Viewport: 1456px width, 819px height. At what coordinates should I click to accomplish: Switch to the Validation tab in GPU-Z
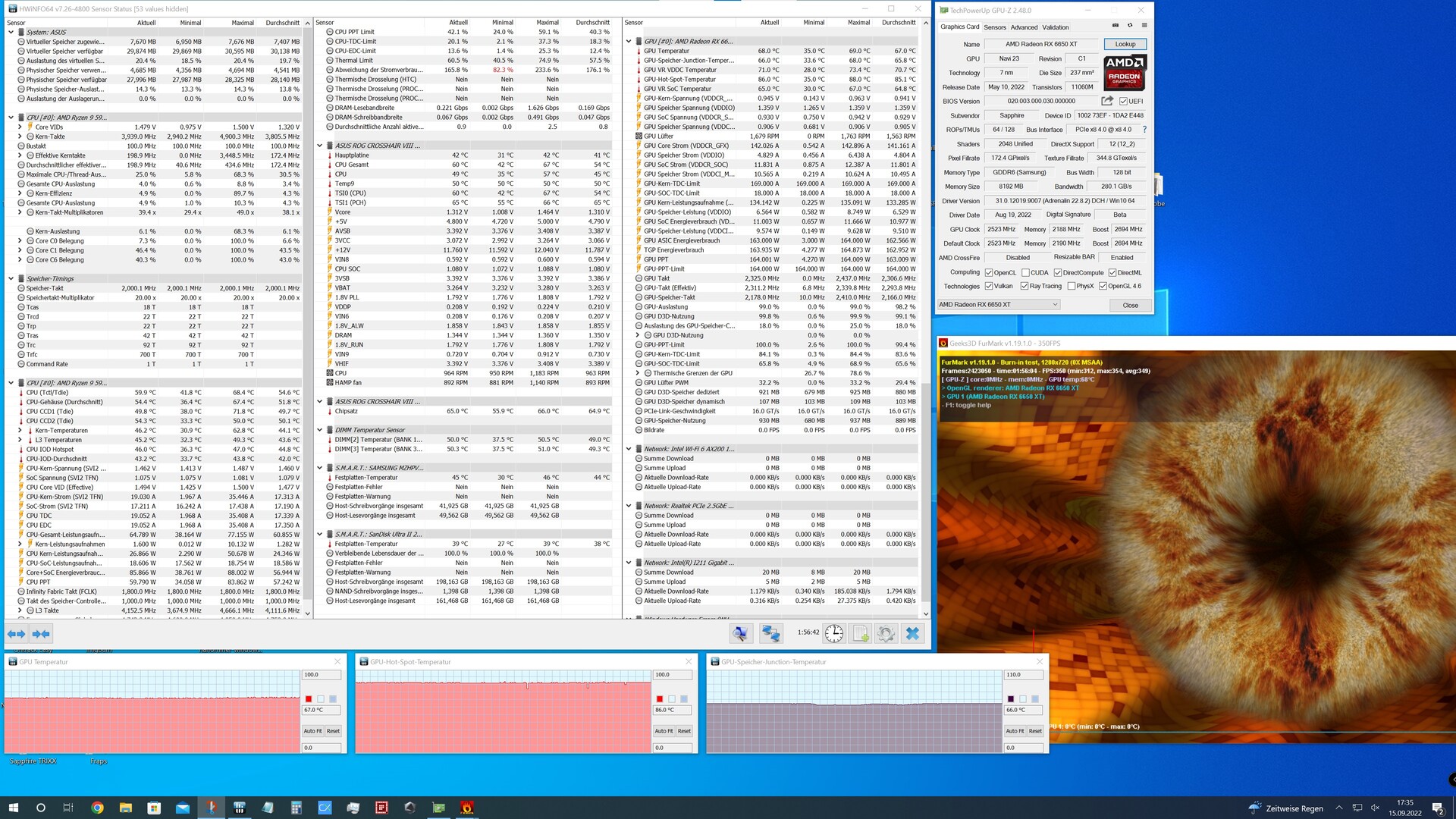pyautogui.click(x=1055, y=27)
